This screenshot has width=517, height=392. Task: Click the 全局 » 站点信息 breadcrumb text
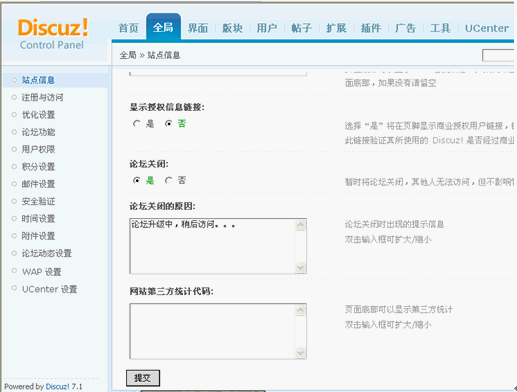point(150,55)
